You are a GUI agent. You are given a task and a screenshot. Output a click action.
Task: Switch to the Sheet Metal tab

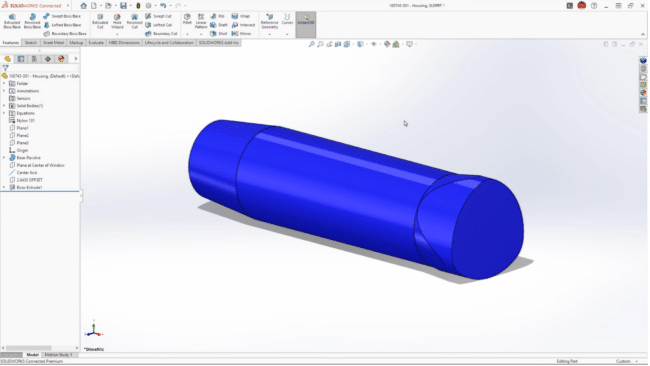click(x=53, y=43)
